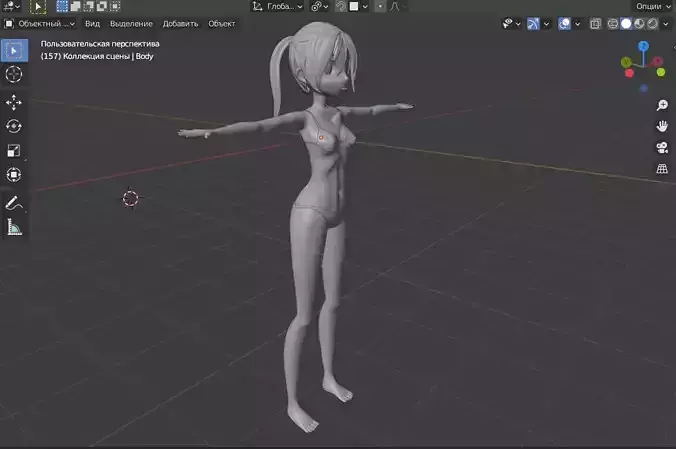Click the Пользовательская перспектива text
The width and height of the screenshot is (676, 449).
click(x=100, y=44)
